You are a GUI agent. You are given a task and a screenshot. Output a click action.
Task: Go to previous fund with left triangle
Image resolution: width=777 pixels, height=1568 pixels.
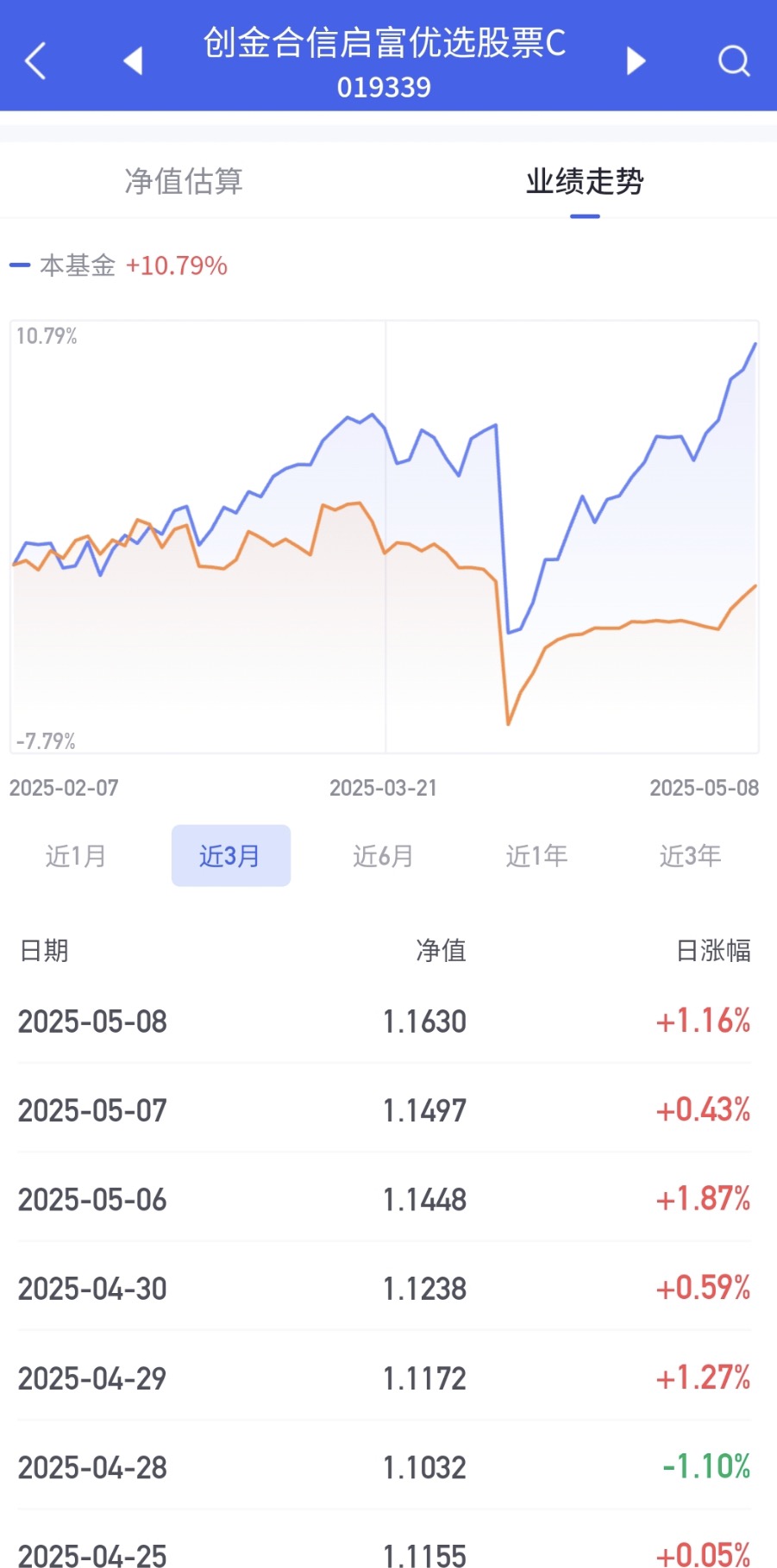coord(133,61)
